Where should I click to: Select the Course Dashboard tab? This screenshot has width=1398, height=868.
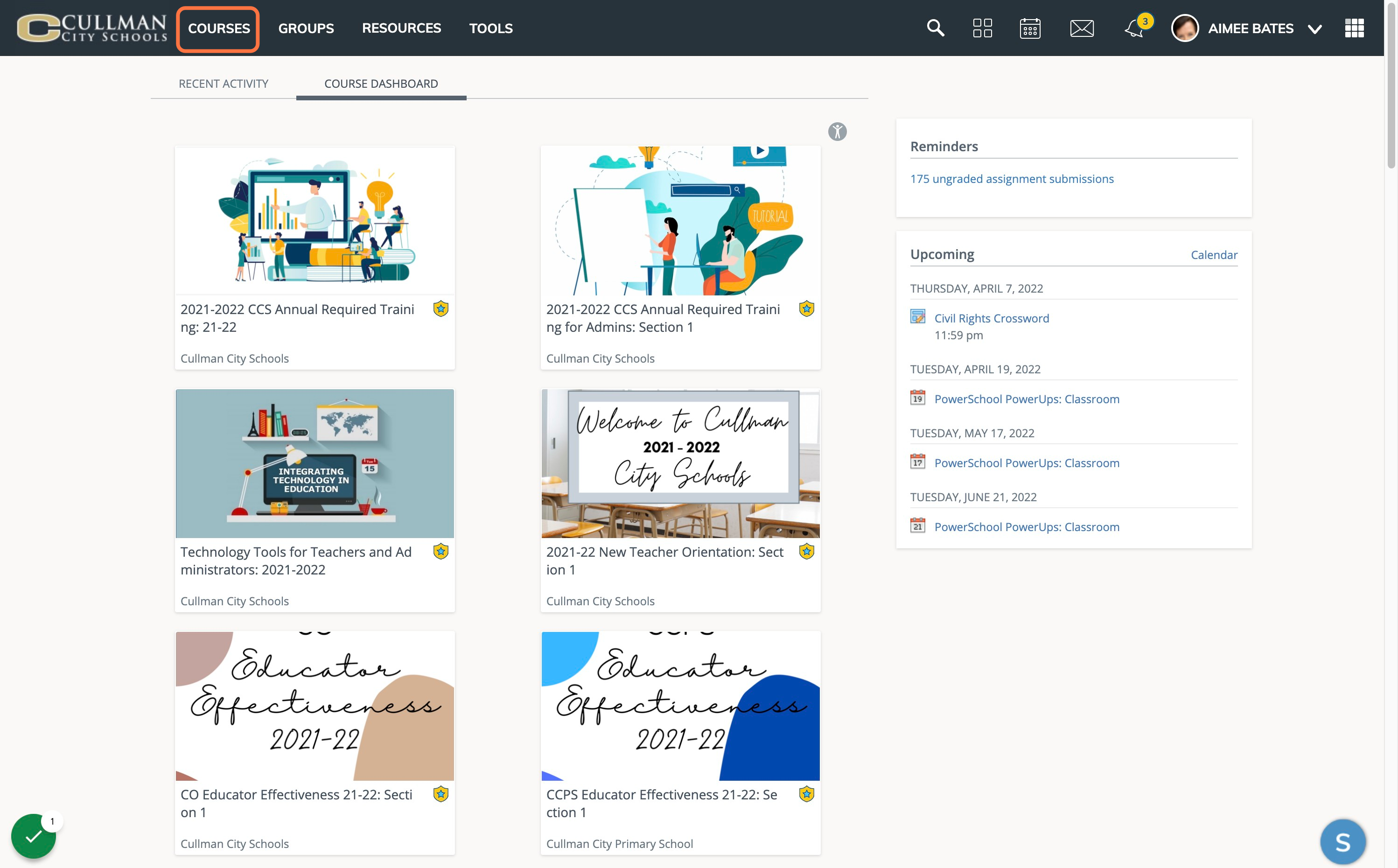pos(381,84)
